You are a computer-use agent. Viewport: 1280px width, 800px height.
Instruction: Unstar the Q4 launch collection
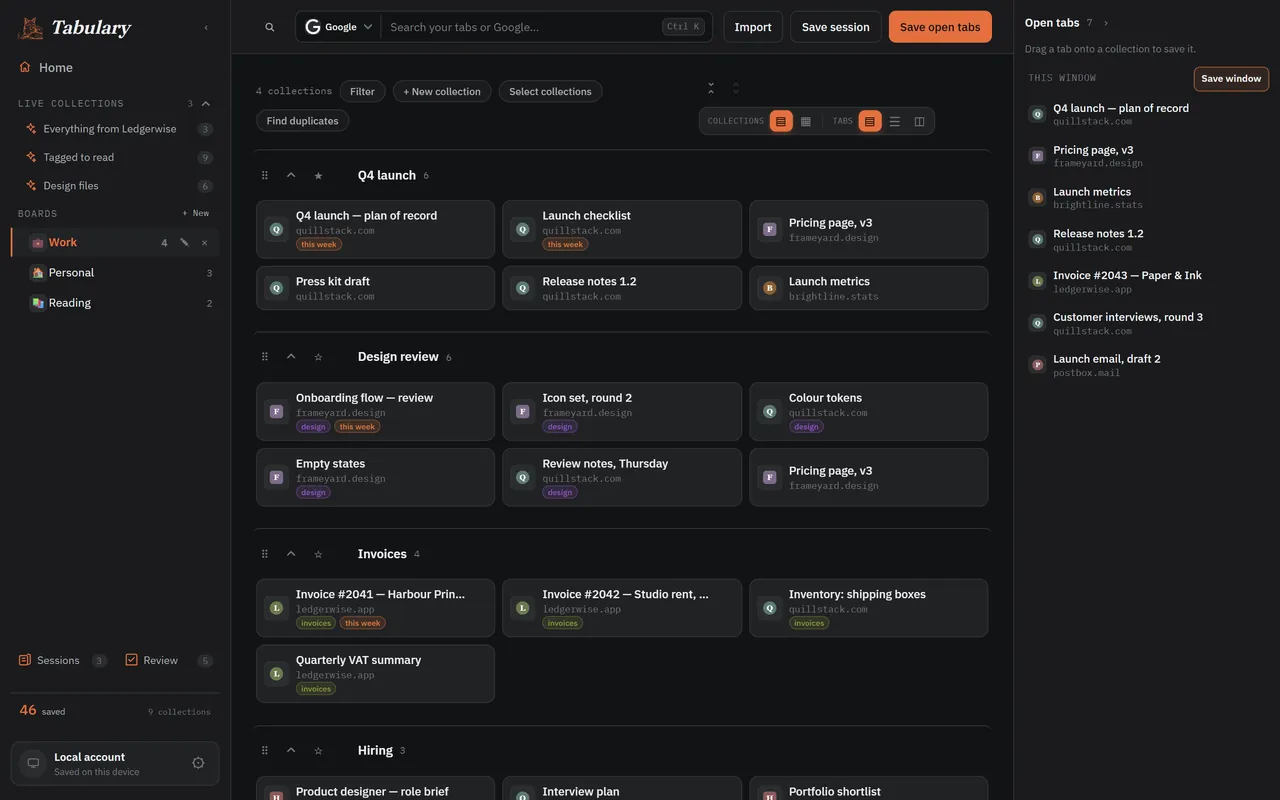[318, 175]
